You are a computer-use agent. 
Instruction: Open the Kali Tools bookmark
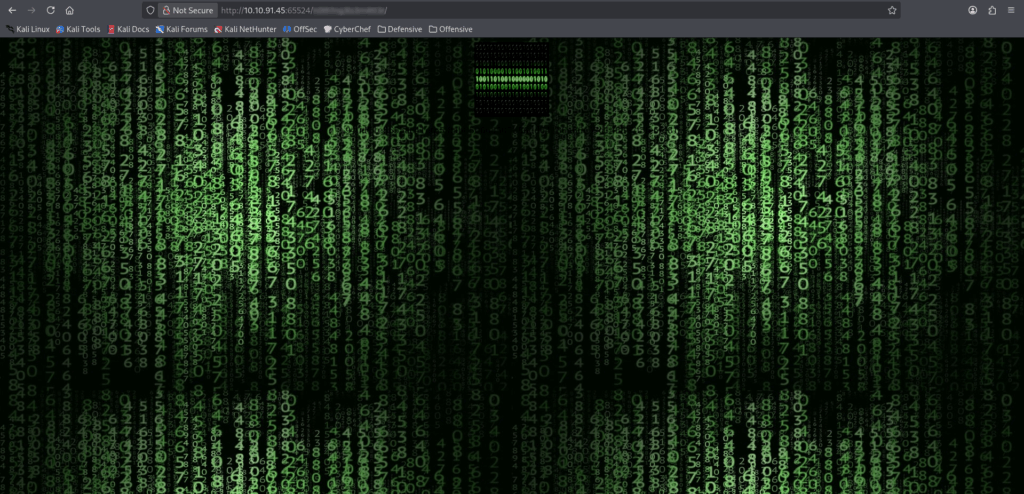pyautogui.click(x=79, y=29)
